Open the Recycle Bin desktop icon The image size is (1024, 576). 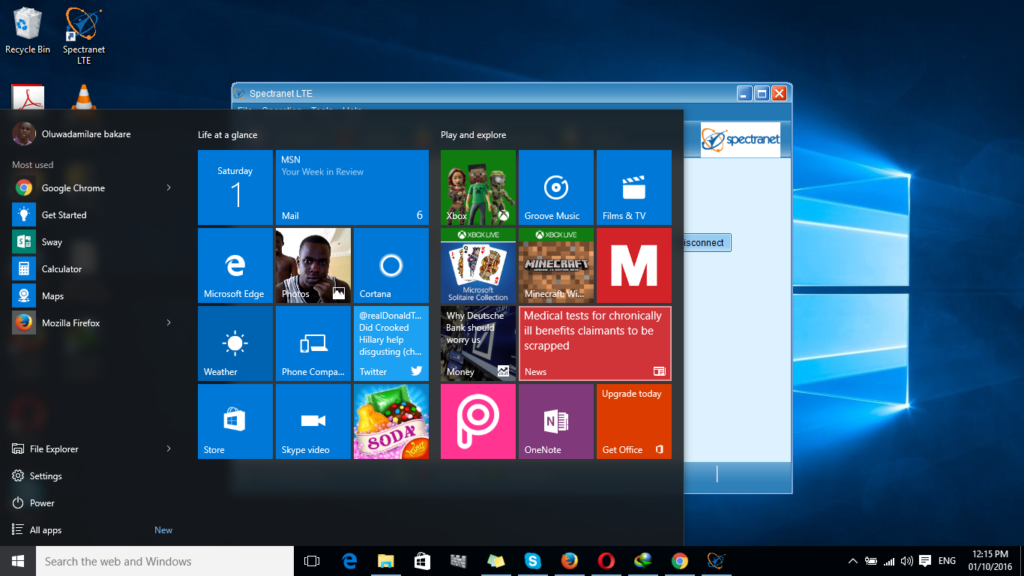(27, 31)
